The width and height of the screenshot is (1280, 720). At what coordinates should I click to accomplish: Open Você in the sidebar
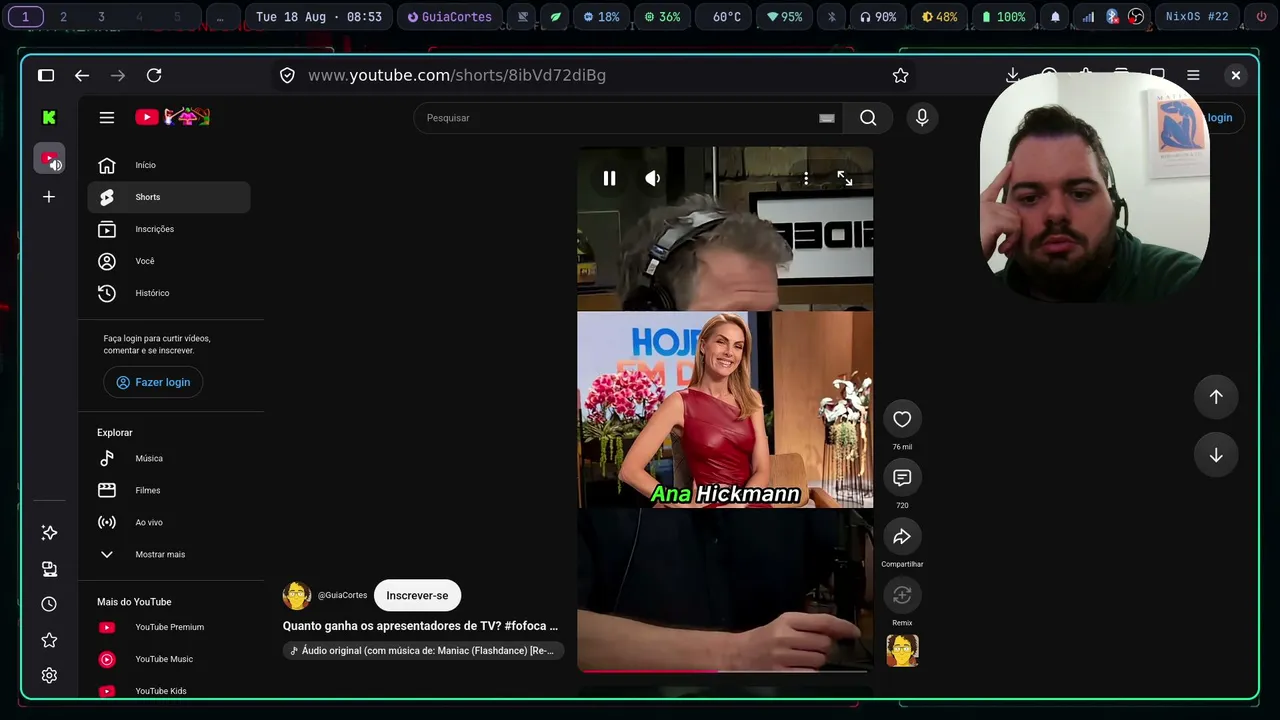[x=169, y=261]
